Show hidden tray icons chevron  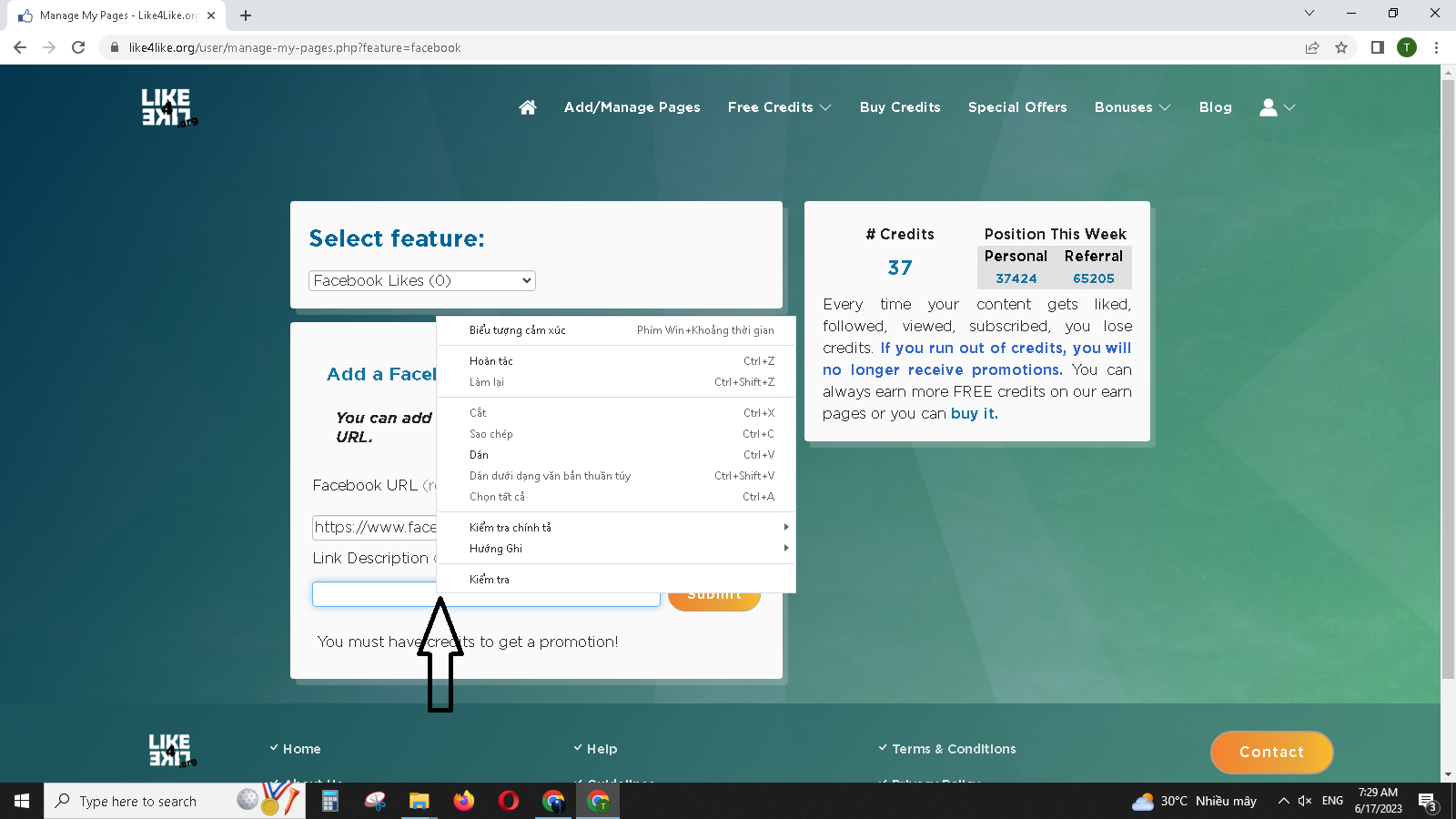[1283, 801]
